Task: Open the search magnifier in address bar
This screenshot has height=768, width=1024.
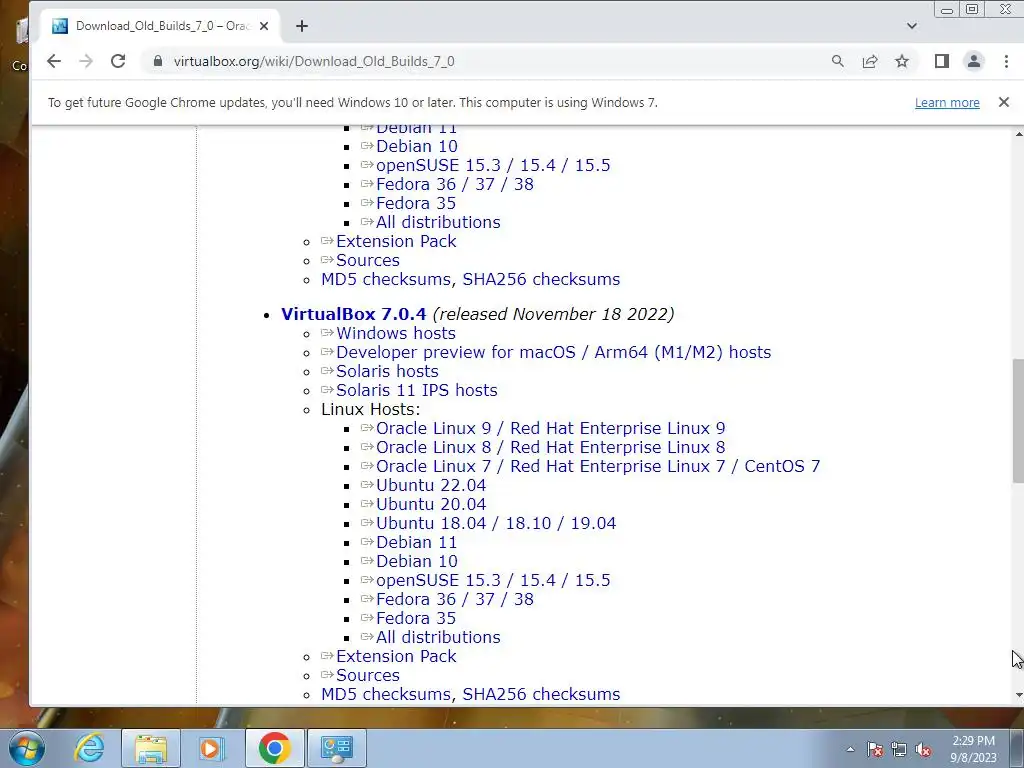Action: 838,61
